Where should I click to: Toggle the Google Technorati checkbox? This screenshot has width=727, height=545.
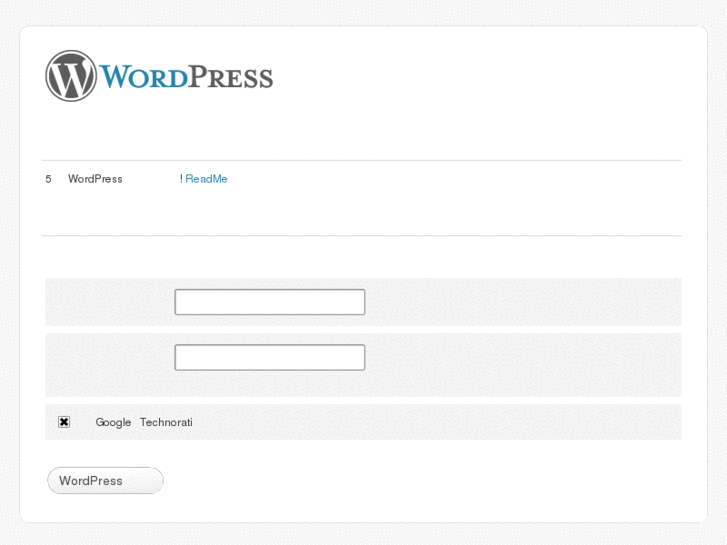coord(64,422)
